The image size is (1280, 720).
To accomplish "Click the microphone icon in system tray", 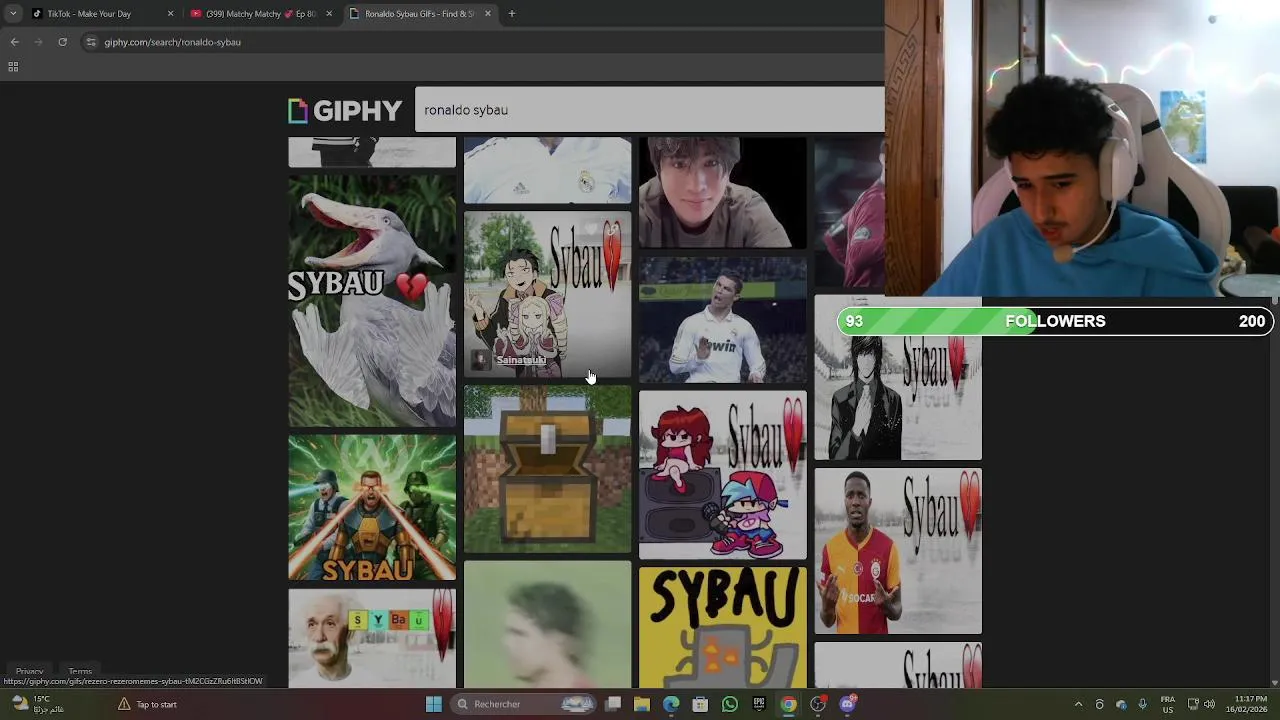I will [1142, 704].
